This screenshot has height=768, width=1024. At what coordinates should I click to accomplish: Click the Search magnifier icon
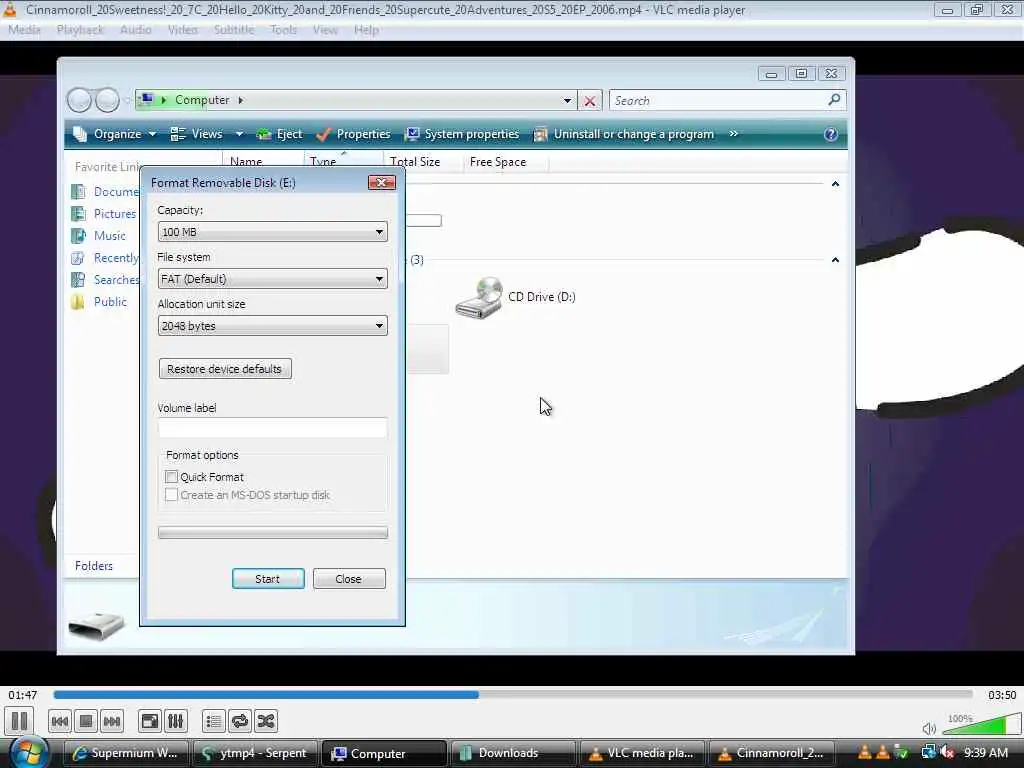click(x=835, y=100)
